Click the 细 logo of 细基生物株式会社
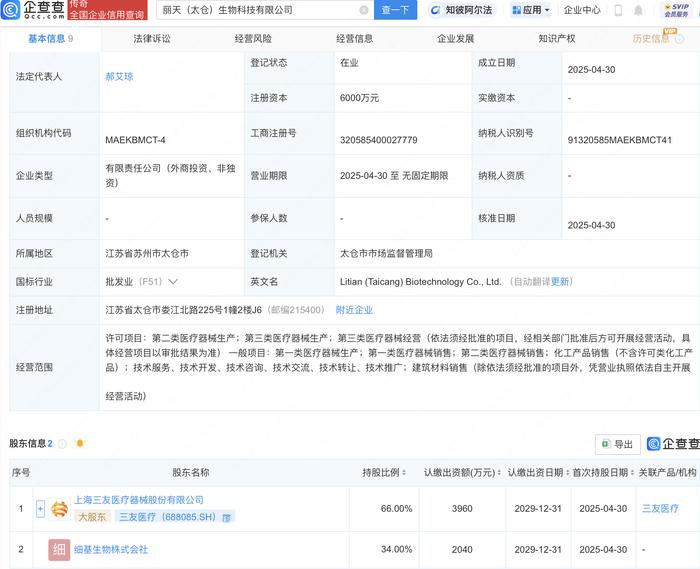 [x=59, y=550]
